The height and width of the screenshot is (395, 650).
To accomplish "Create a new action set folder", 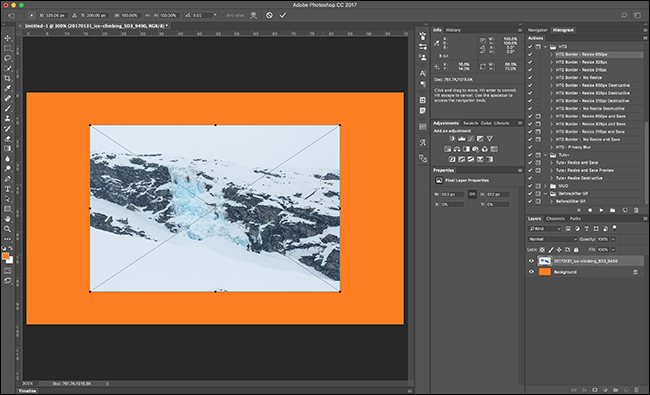I will coord(613,210).
